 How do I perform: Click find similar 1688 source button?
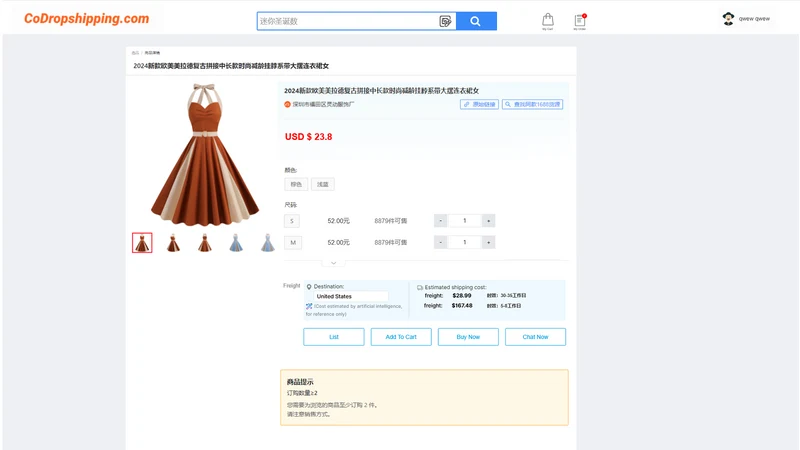tap(532, 104)
